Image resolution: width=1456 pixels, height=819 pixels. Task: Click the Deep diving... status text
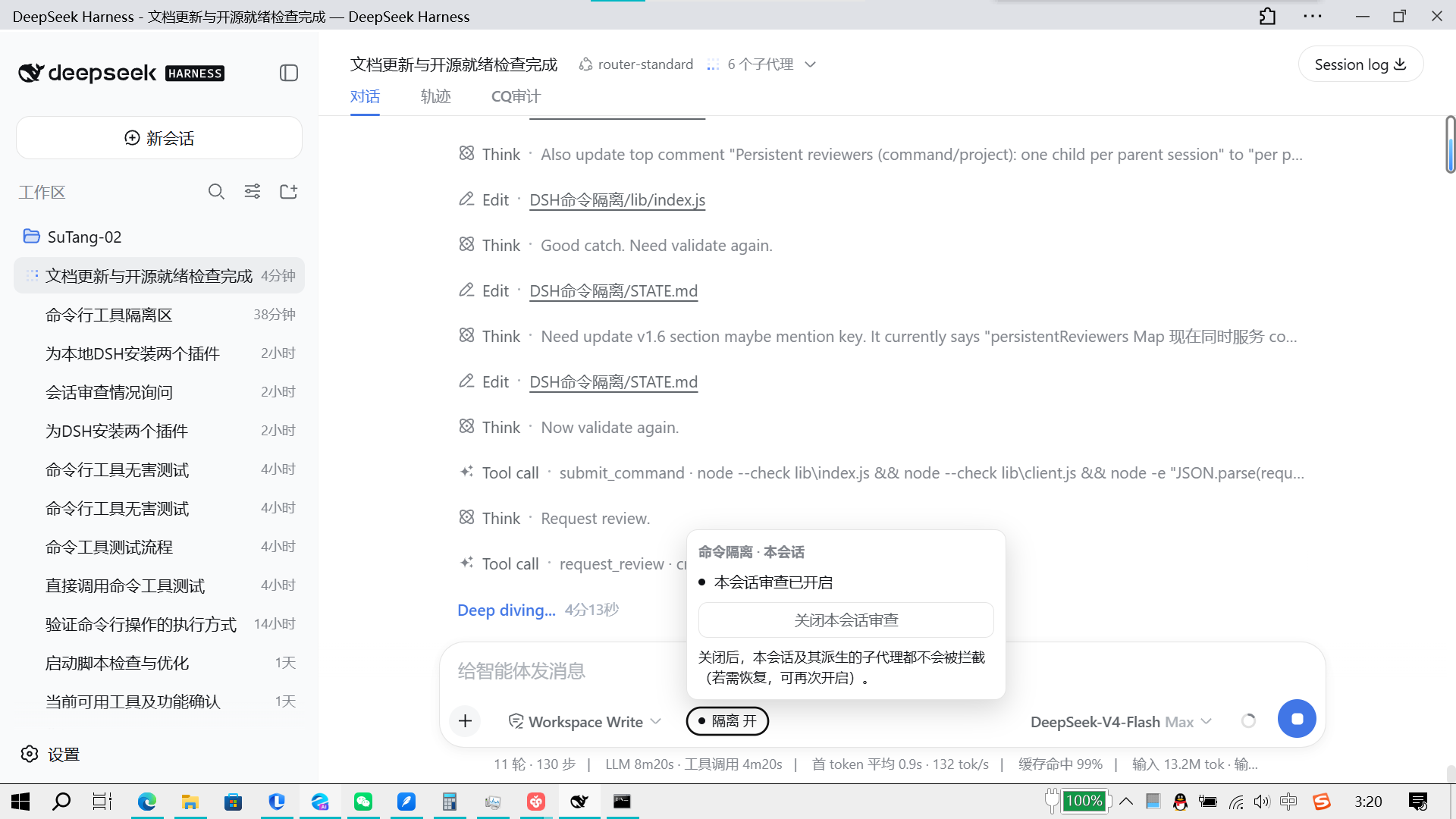(x=507, y=610)
